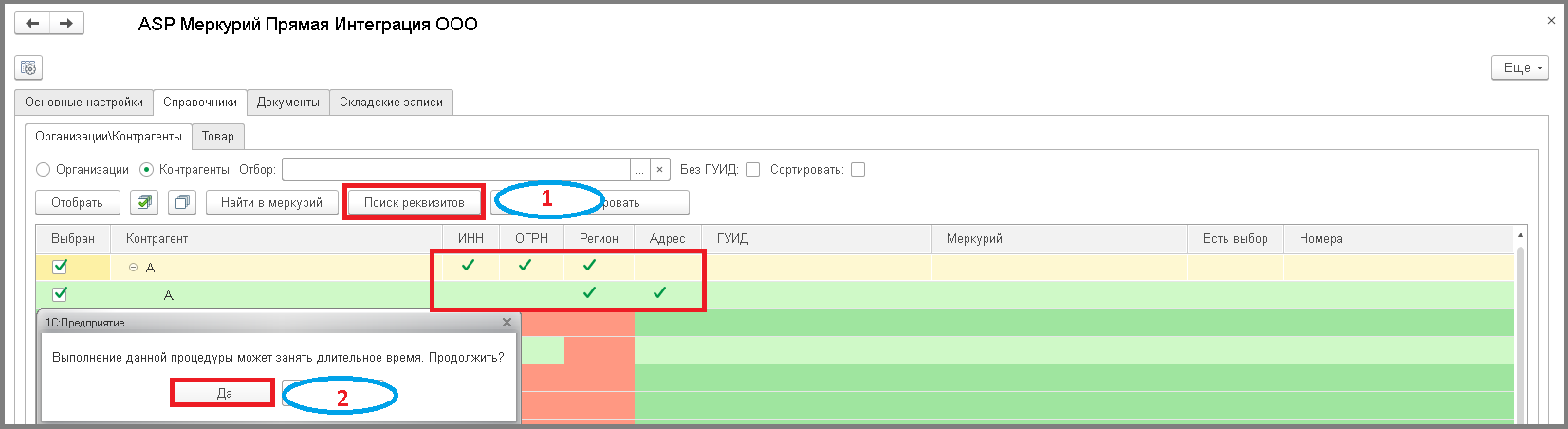Open the Документы tab
1568x429 pixels.
(288, 103)
